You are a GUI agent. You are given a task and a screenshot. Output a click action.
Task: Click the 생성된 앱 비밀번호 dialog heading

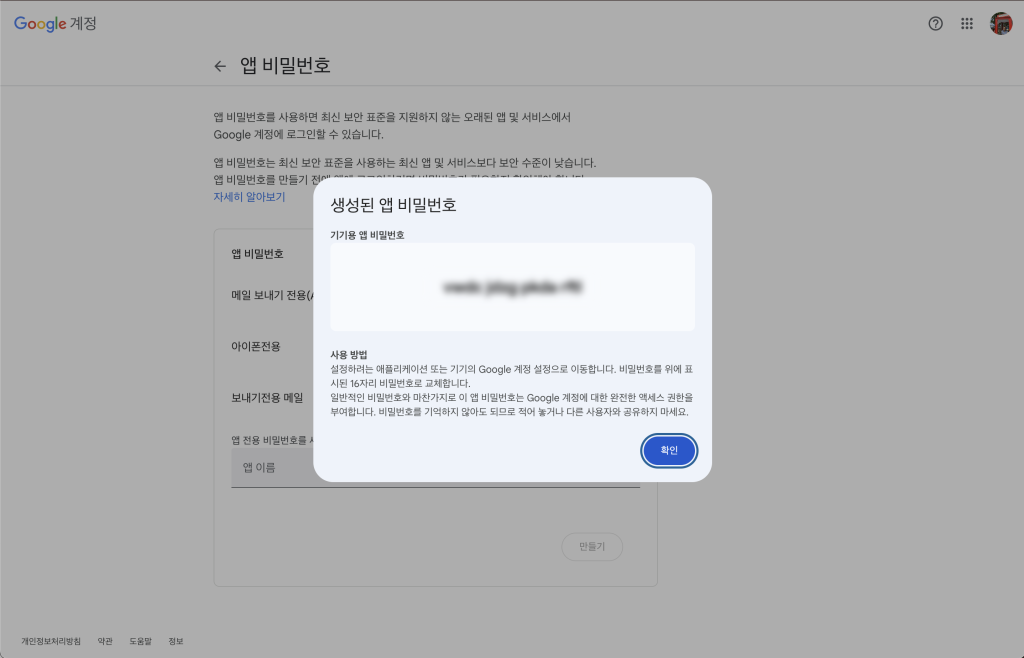[x=393, y=205]
